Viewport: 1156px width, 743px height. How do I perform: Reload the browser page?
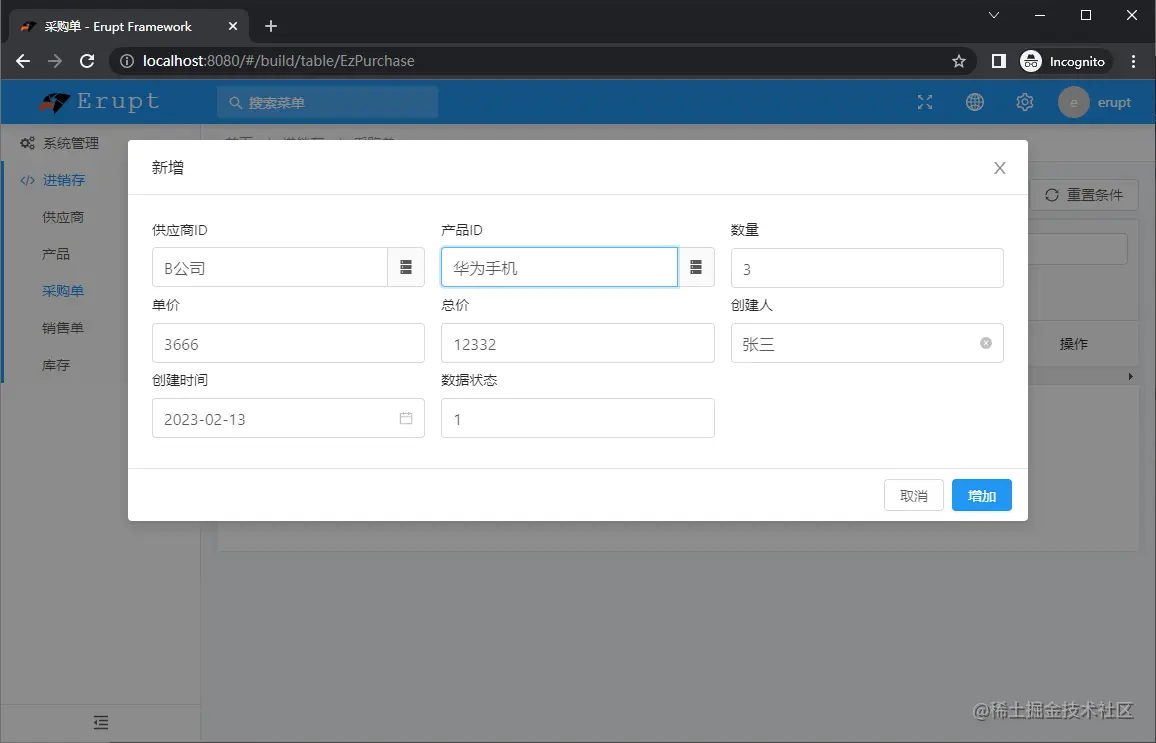[87, 61]
